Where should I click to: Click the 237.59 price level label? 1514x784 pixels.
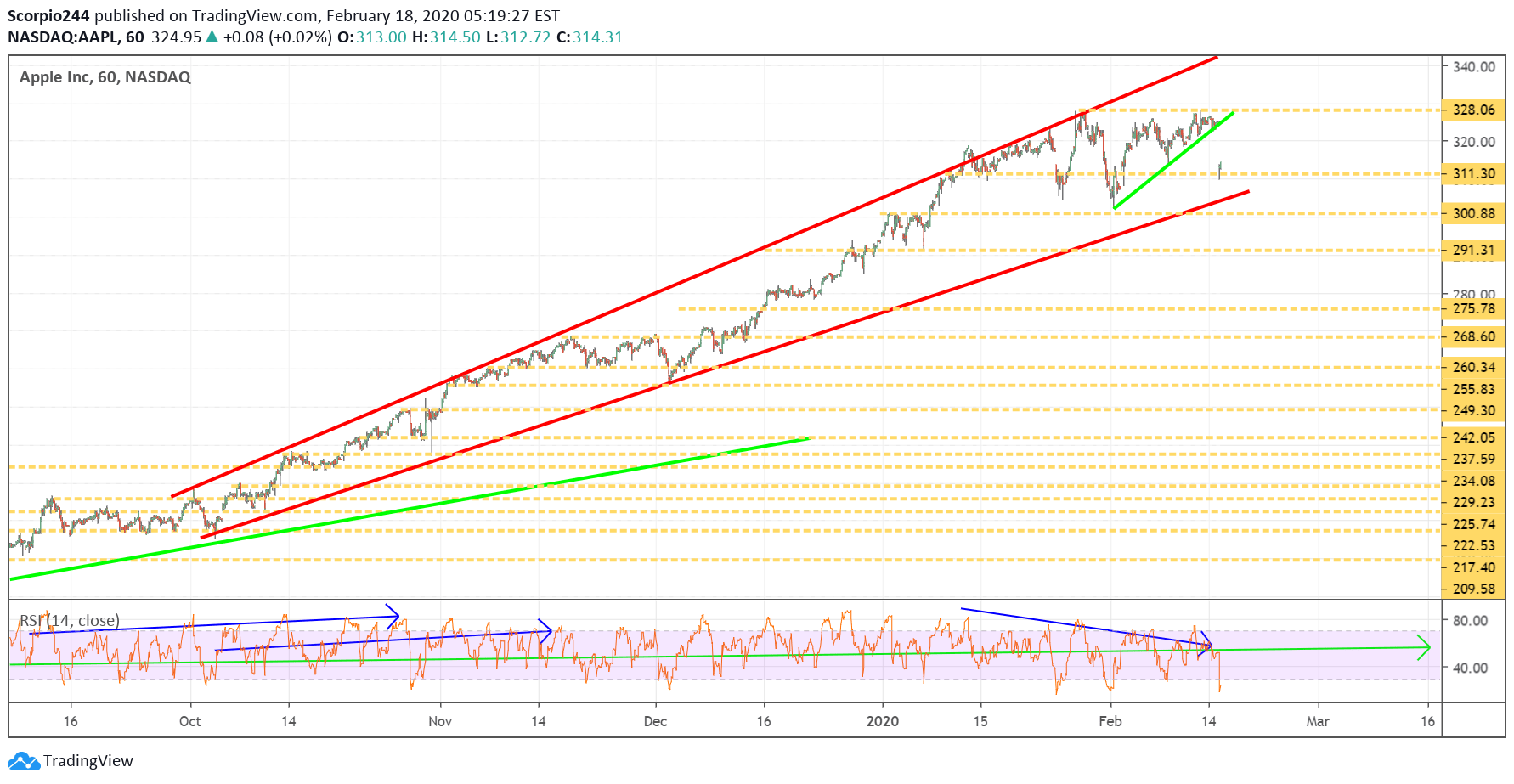[x=1473, y=459]
